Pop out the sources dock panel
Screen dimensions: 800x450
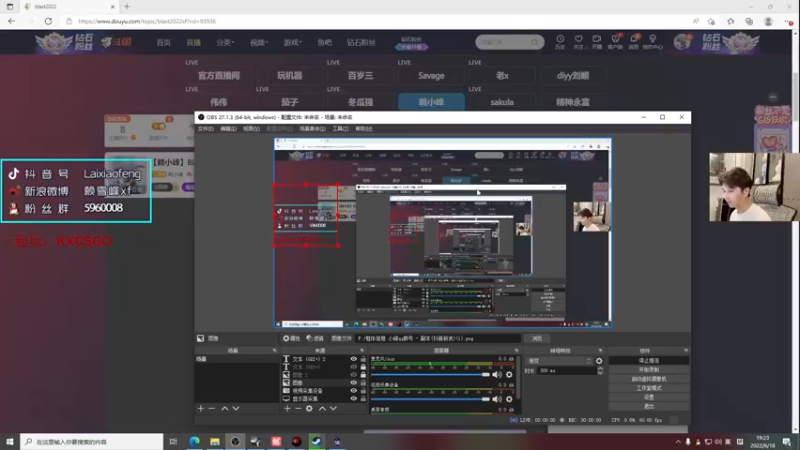(x=362, y=351)
